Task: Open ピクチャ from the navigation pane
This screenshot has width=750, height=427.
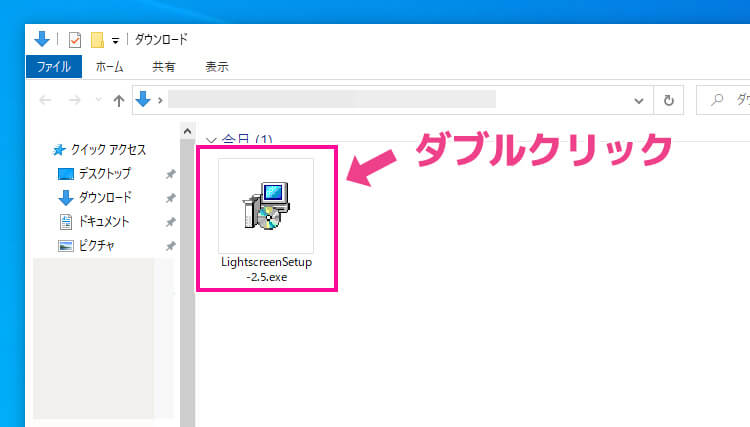Action: click(97, 245)
